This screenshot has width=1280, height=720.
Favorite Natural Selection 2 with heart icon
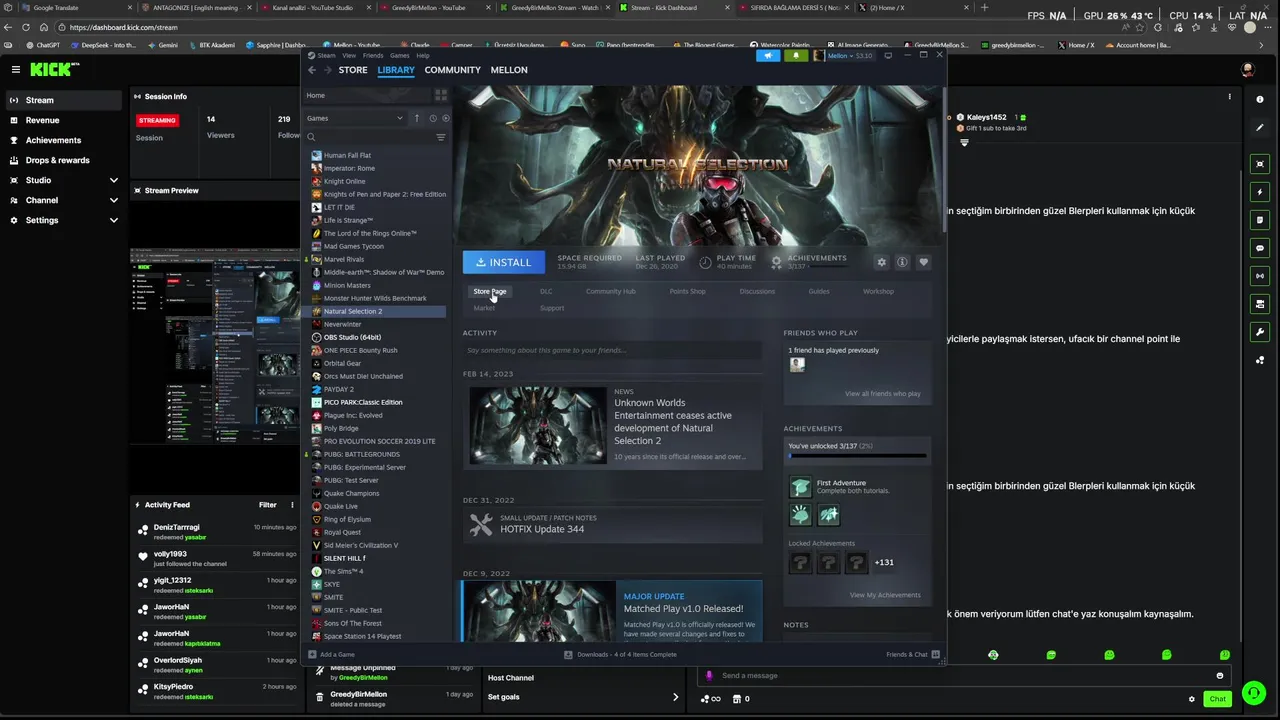pos(923,262)
